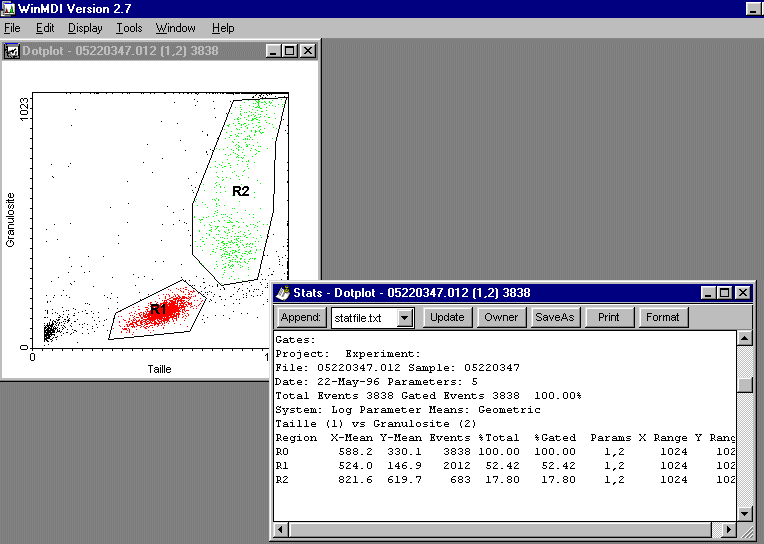
Task: Open the File menu
Action: pyautogui.click(x=12, y=28)
